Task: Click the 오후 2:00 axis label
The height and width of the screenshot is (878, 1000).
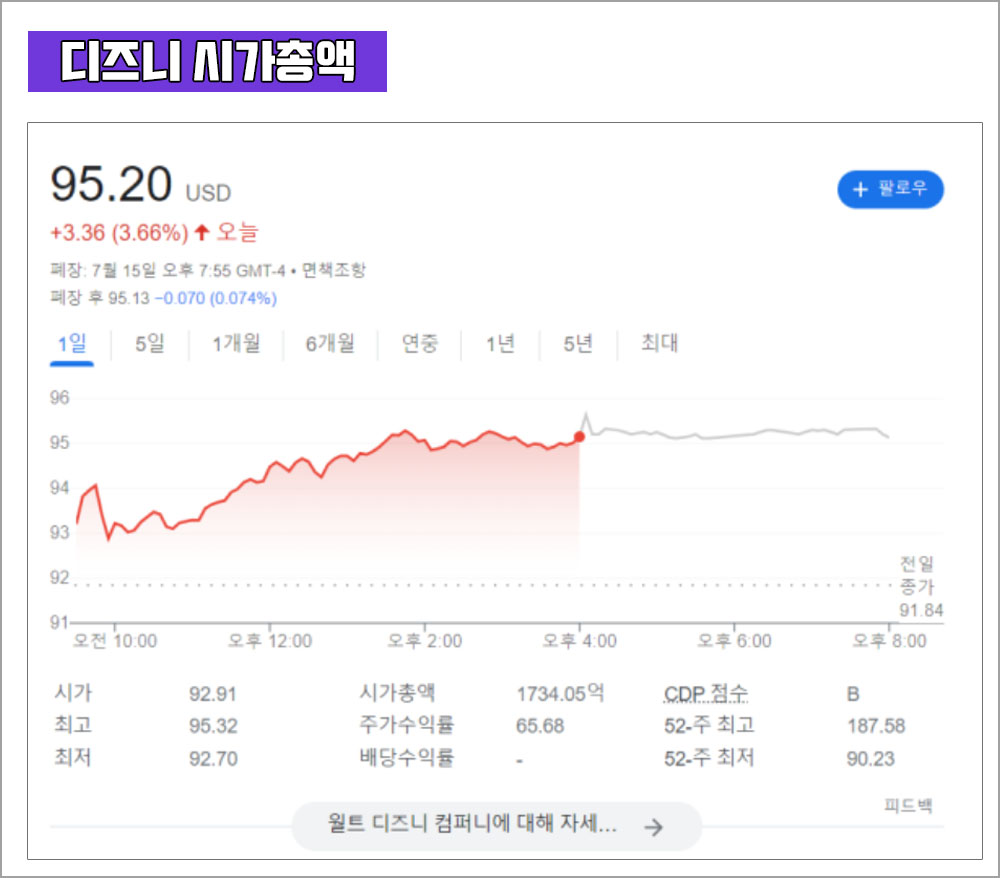Action: tap(425, 641)
